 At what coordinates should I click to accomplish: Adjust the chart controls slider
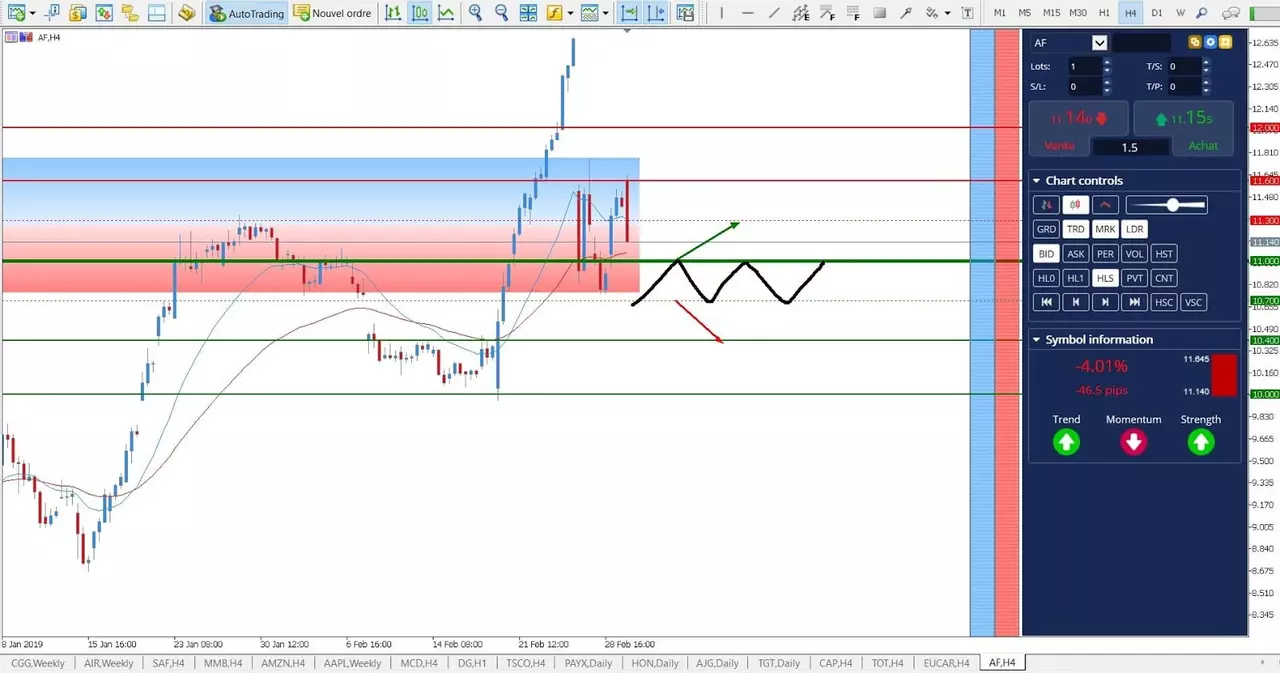click(x=1166, y=205)
